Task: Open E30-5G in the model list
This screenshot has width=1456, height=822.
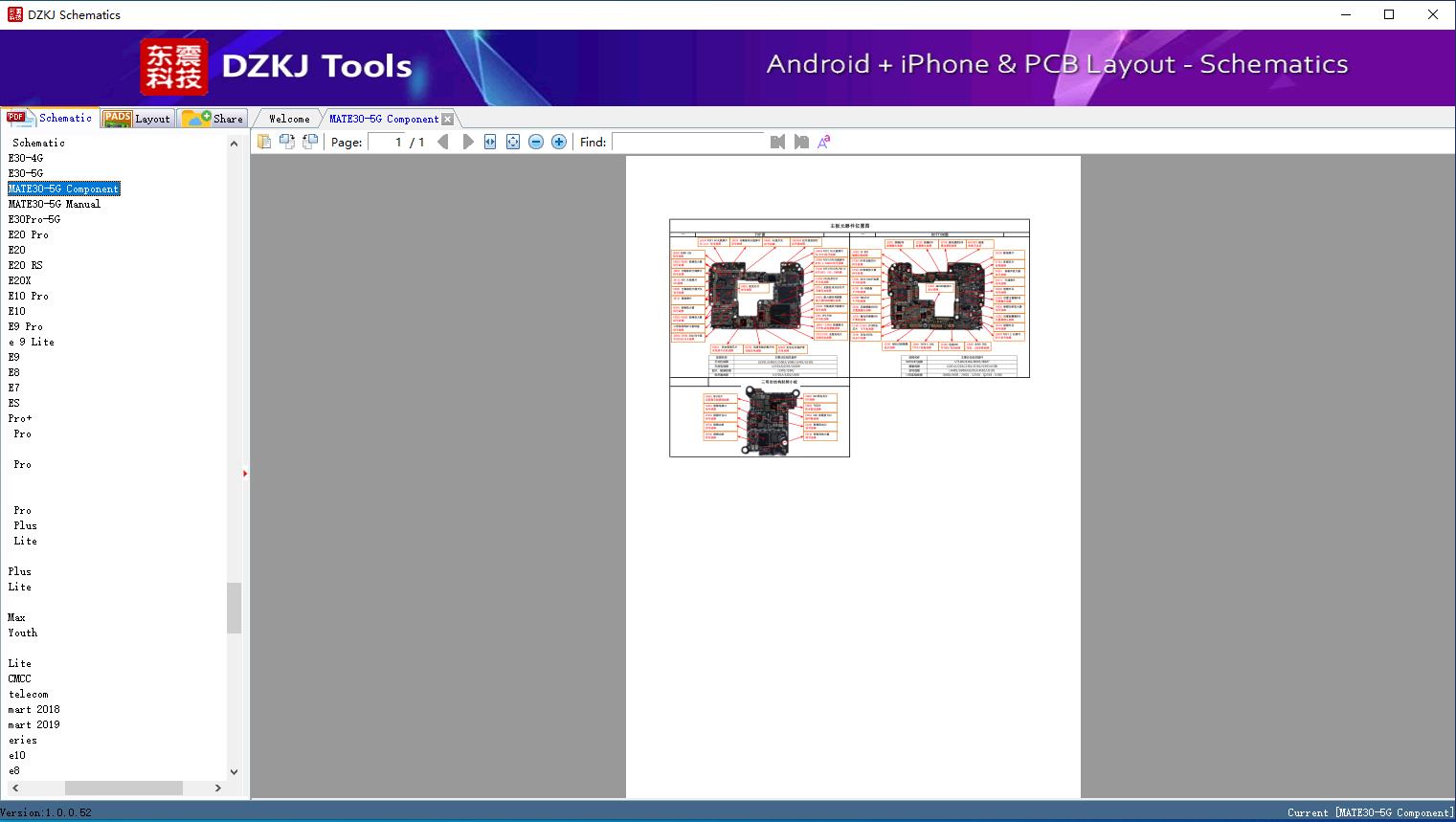Action: [x=26, y=173]
